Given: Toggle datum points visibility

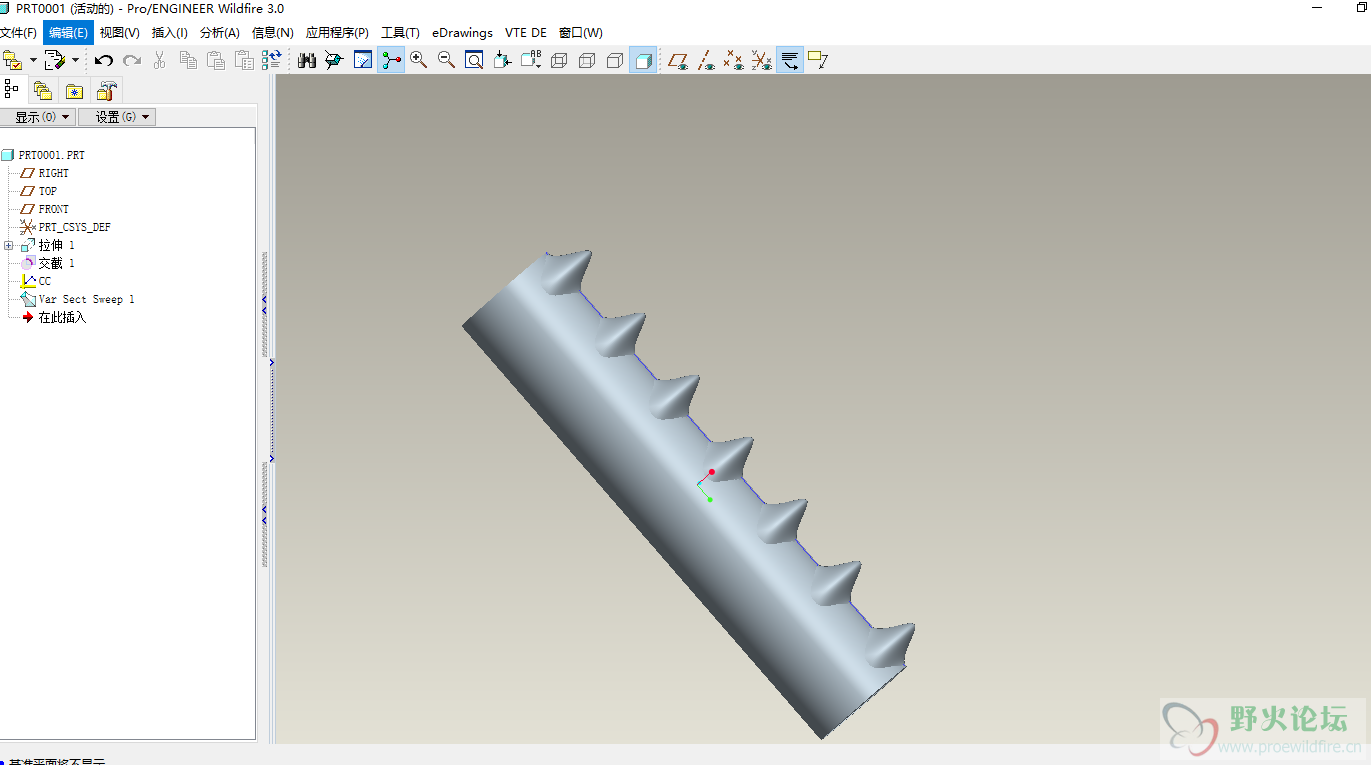Looking at the screenshot, I should pyautogui.click(x=734, y=61).
